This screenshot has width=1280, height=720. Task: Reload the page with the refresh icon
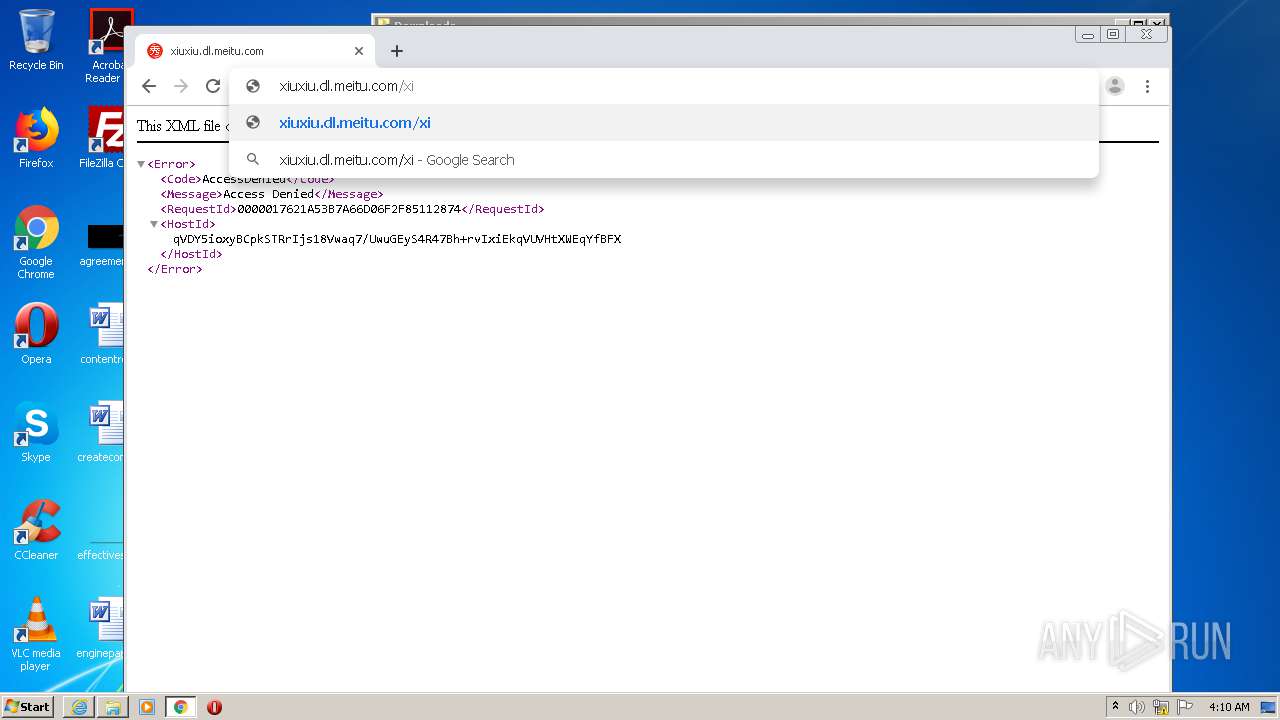[213, 86]
